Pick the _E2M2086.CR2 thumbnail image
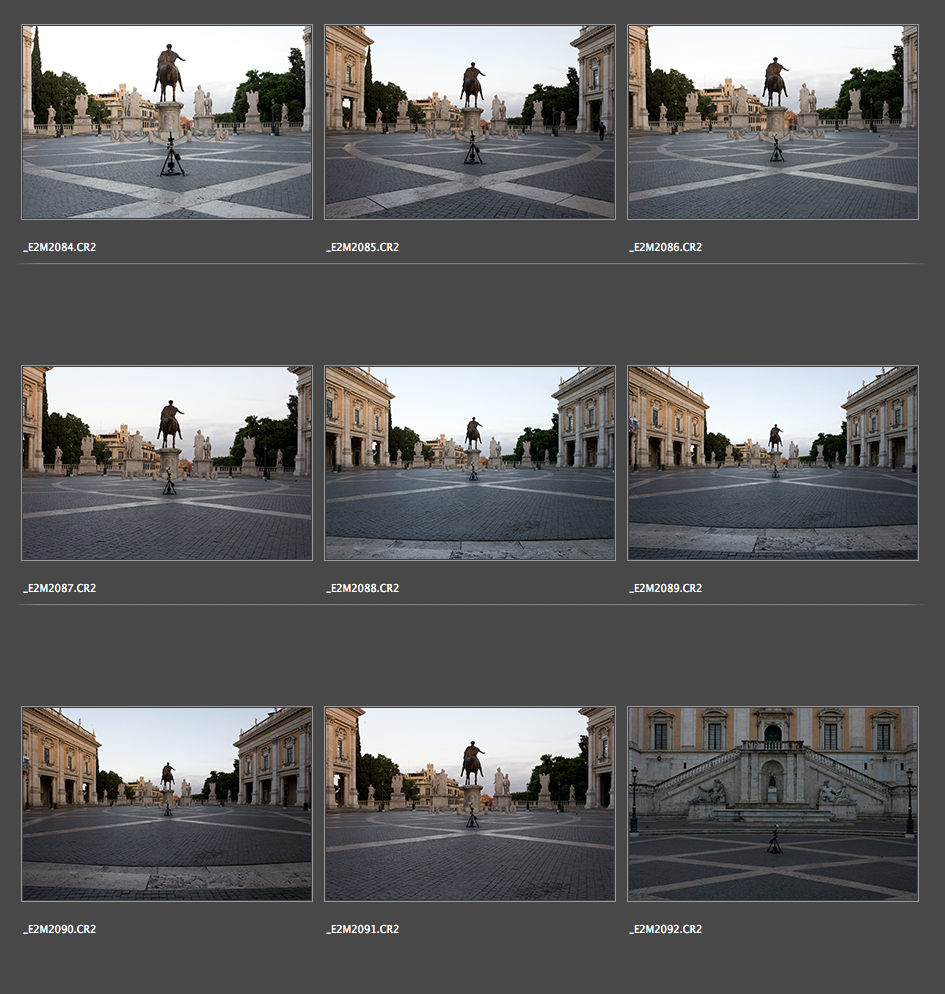This screenshot has width=945, height=994. 773,122
